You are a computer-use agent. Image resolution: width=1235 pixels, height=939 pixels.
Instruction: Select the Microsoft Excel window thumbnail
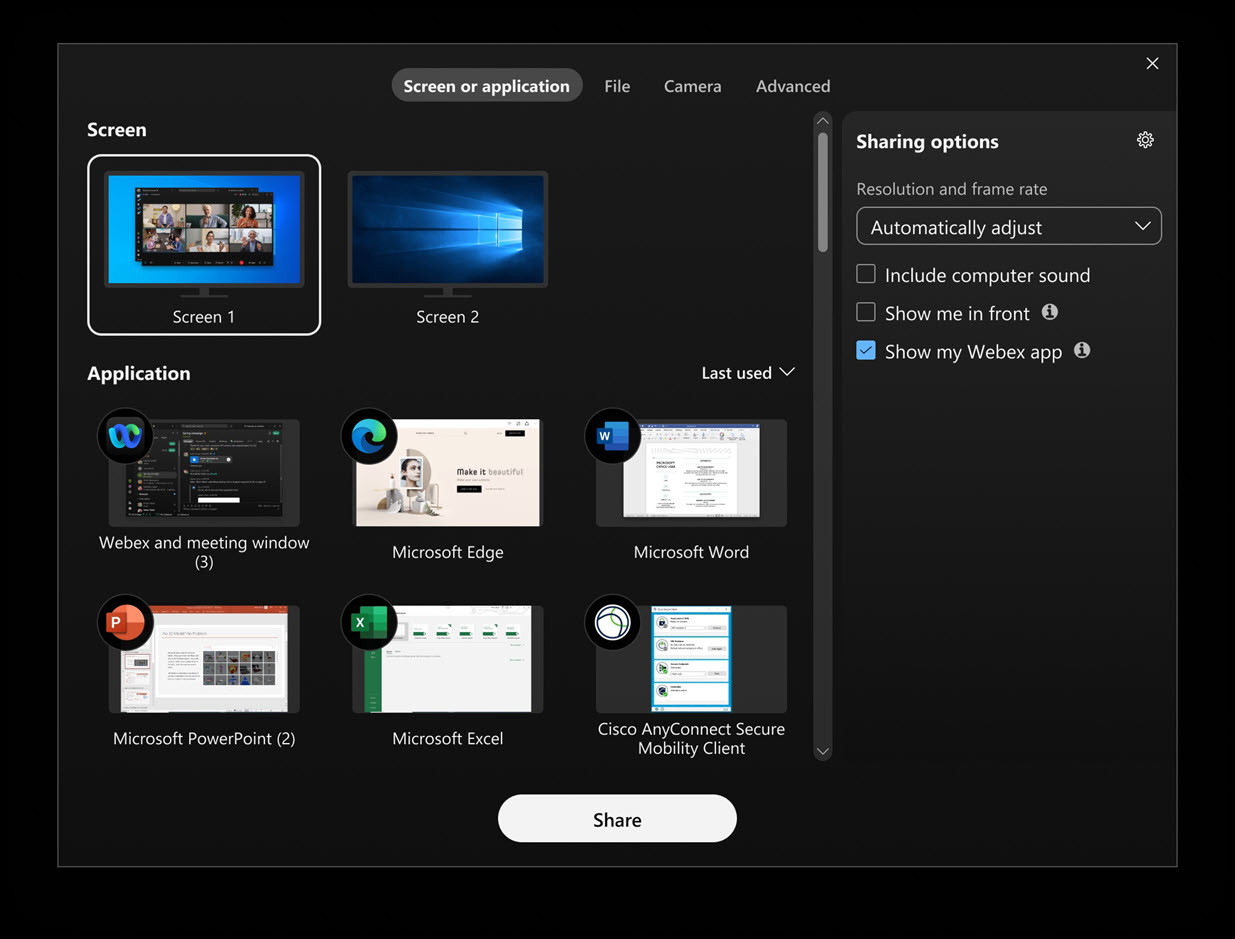pos(448,659)
